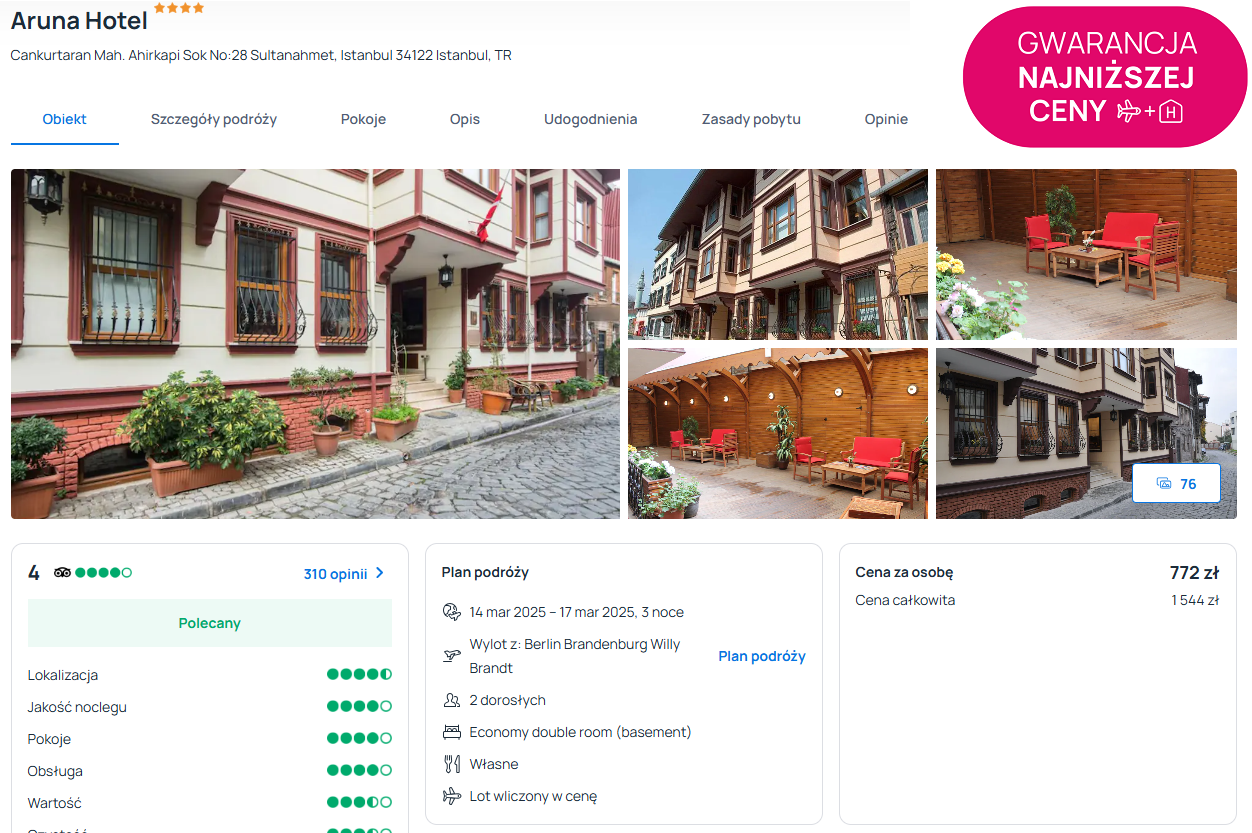
Task: Click the hotel star rating icons
Action: 179,8
